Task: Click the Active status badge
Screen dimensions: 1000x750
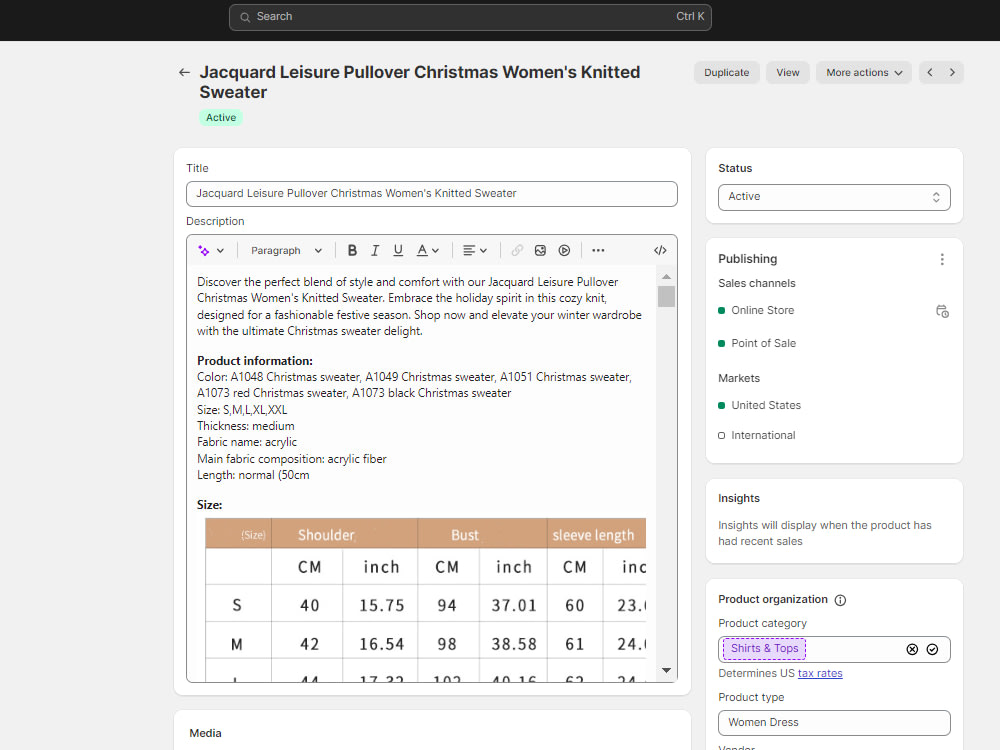Action: click(x=221, y=118)
